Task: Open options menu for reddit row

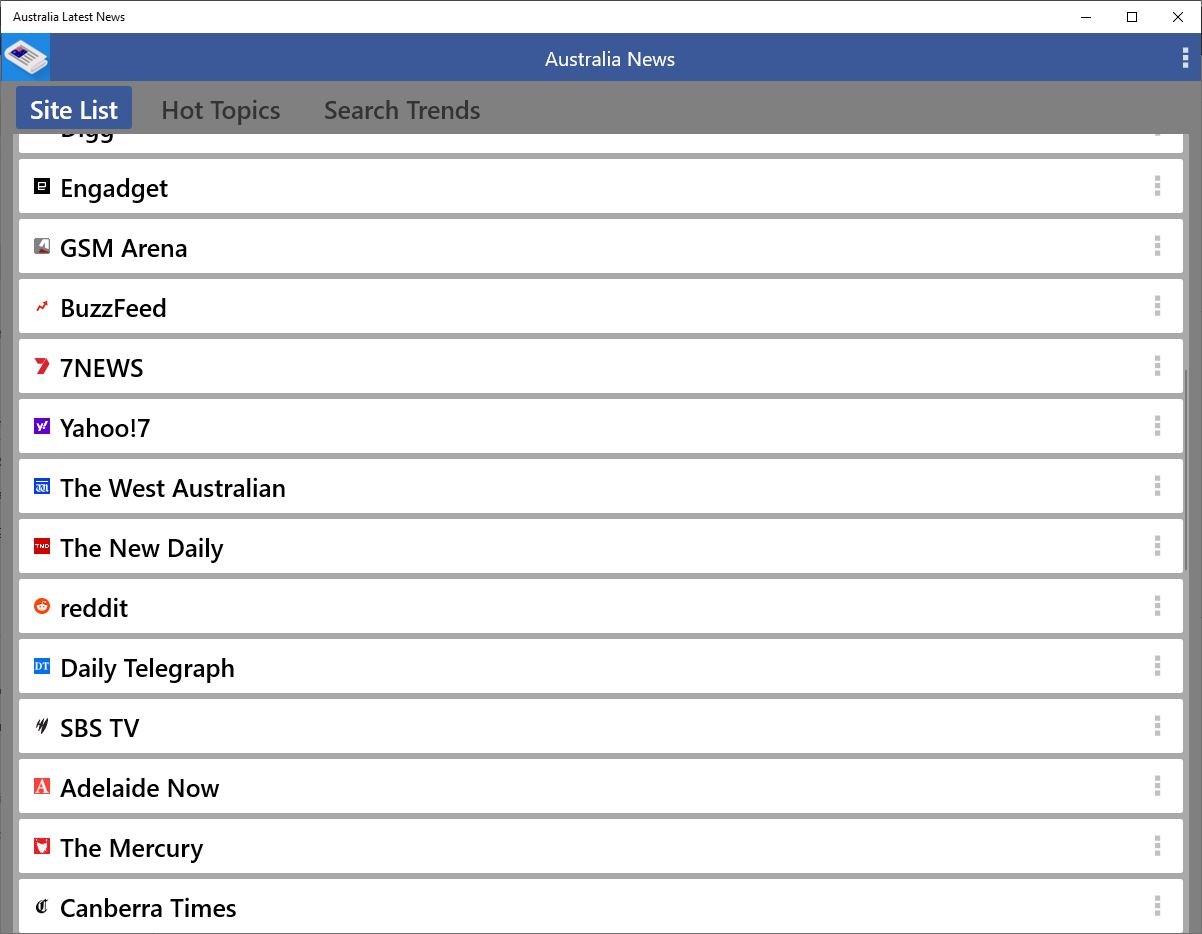Action: pyautogui.click(x=1157, y=606)
